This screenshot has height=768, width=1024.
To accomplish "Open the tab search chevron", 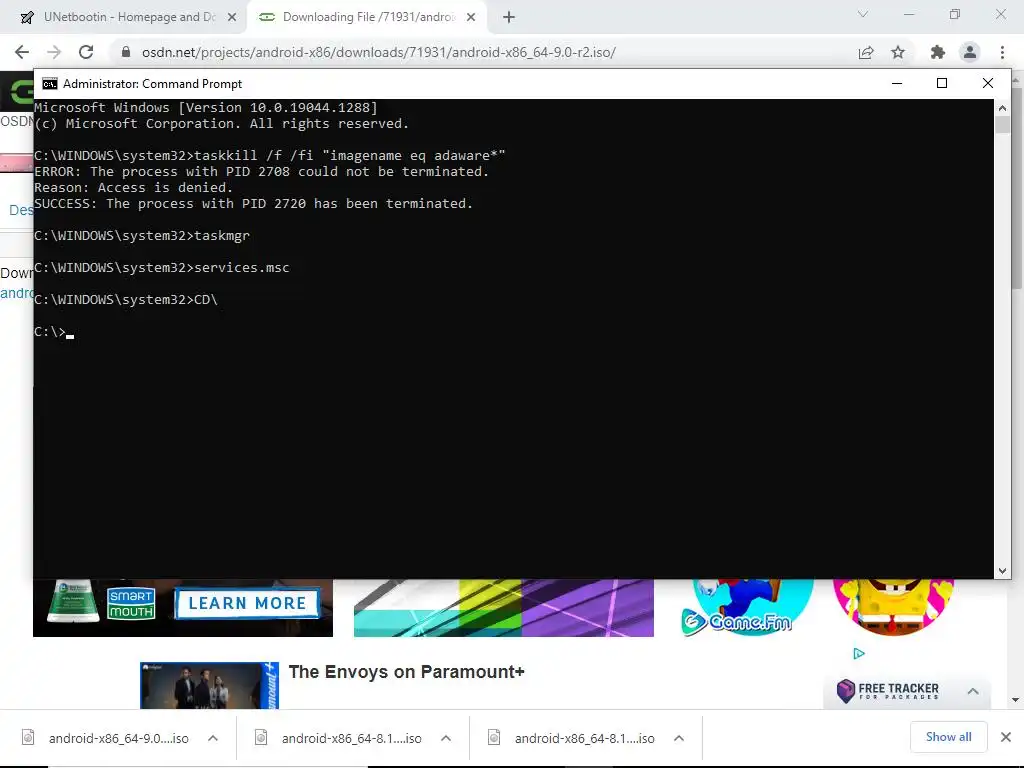I will [x=863, y=14].
